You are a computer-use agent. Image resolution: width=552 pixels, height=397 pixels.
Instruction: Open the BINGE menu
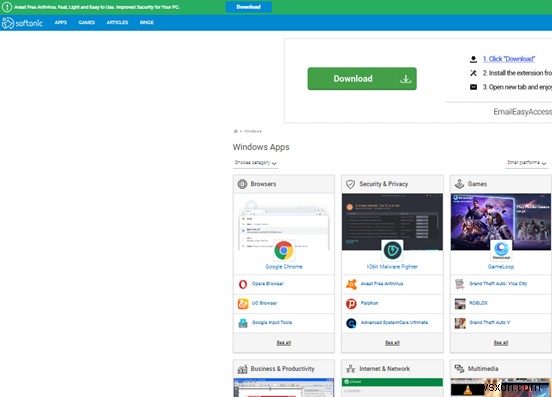point(146,23)
